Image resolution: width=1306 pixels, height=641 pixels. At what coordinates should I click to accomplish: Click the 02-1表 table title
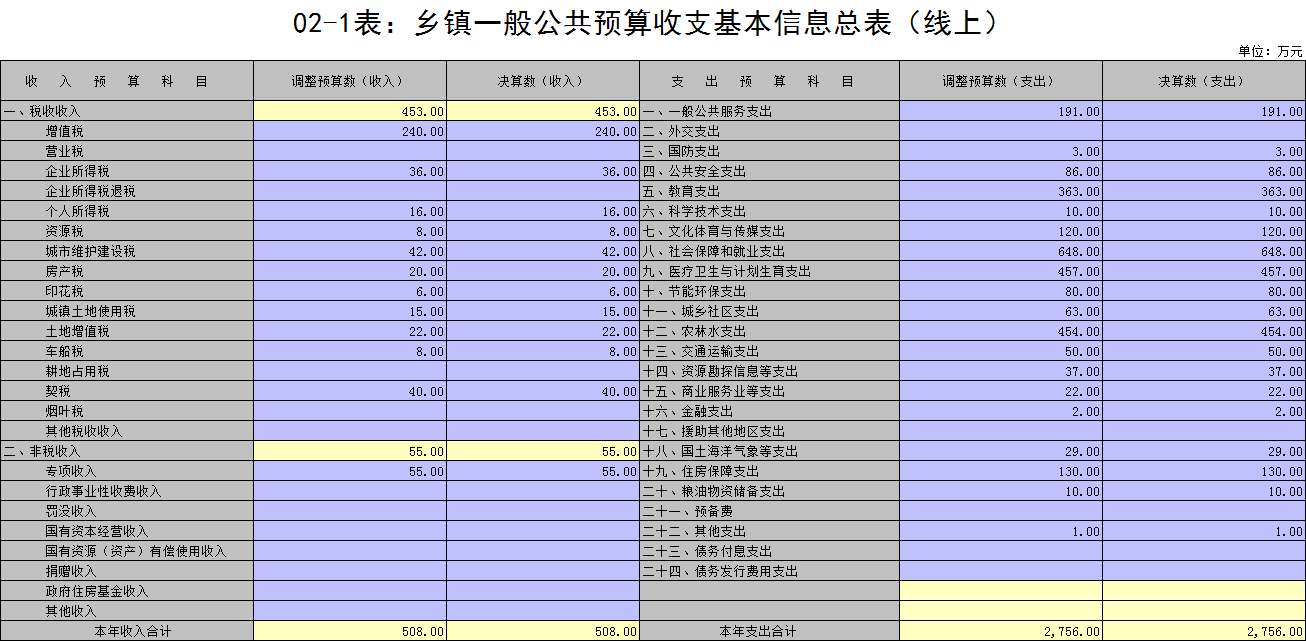pyautogui.click(x=646, y=24)
